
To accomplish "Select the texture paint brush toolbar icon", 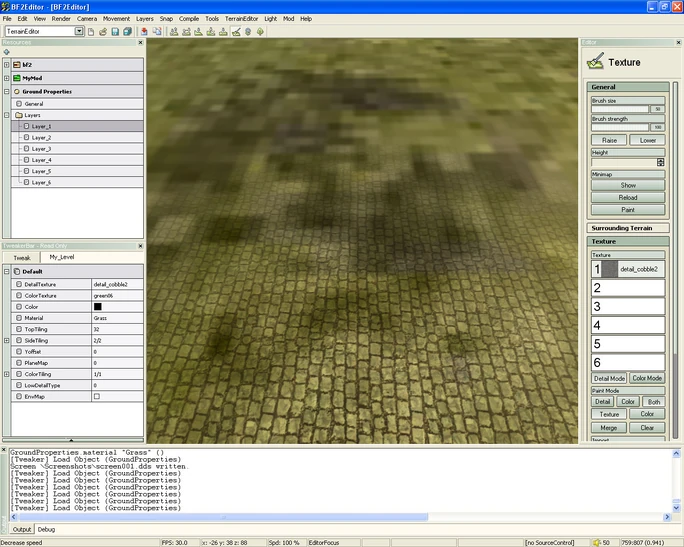I will pos(236,31).
